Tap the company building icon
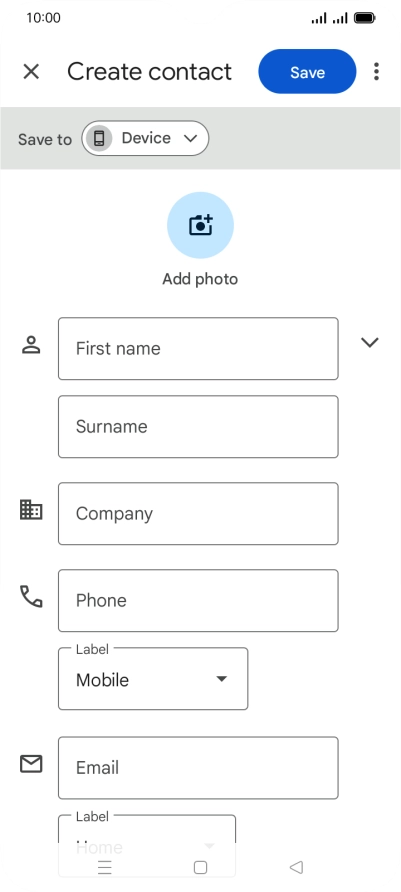Viewport: 401px width, 892px height. (31, 509)
